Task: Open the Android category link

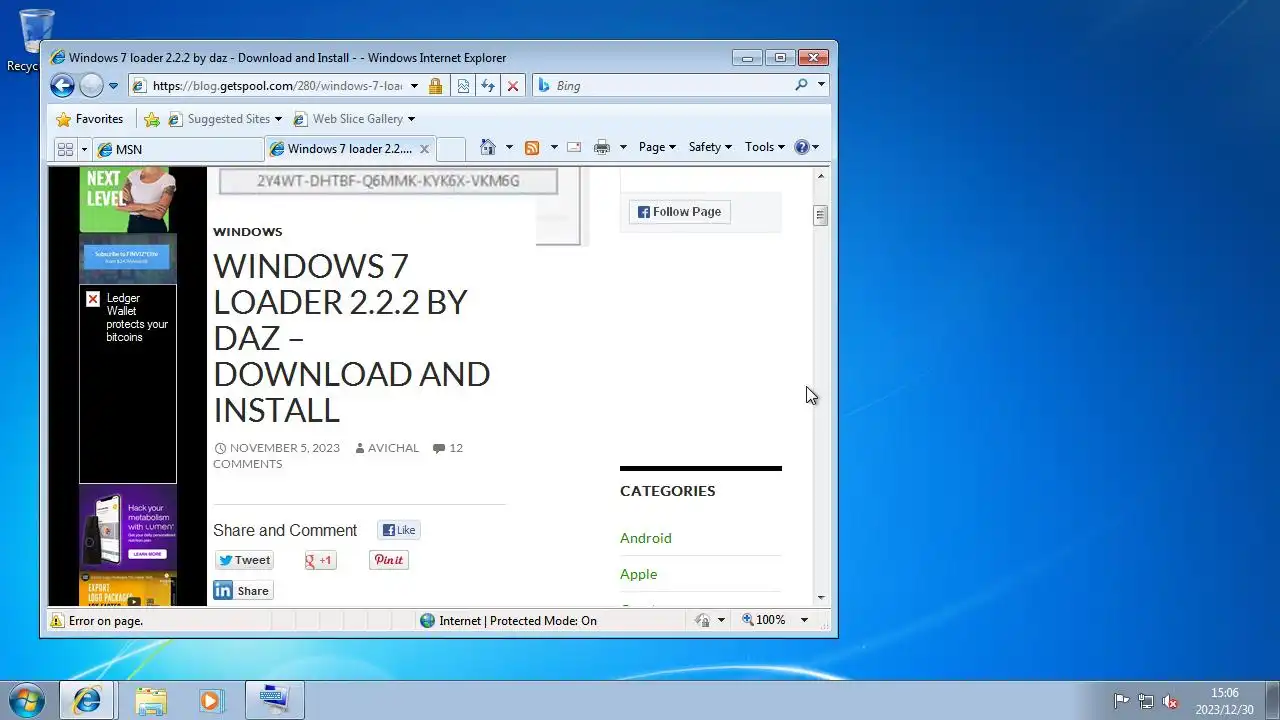Action: [x=646, y=538]
